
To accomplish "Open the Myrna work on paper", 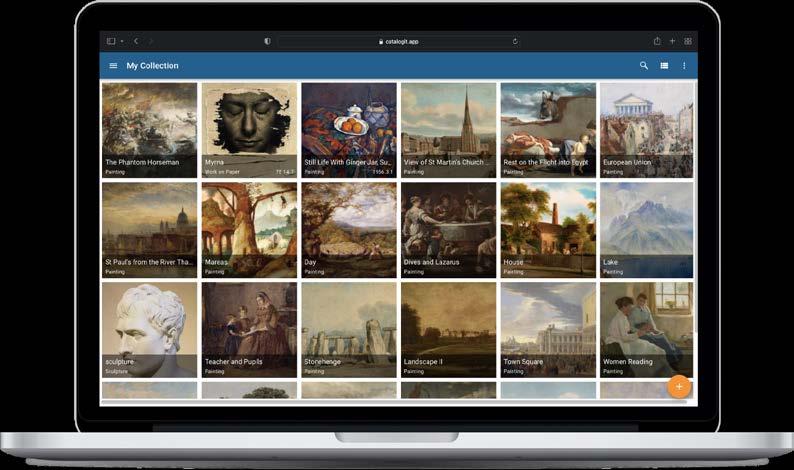I will point(249,130).
